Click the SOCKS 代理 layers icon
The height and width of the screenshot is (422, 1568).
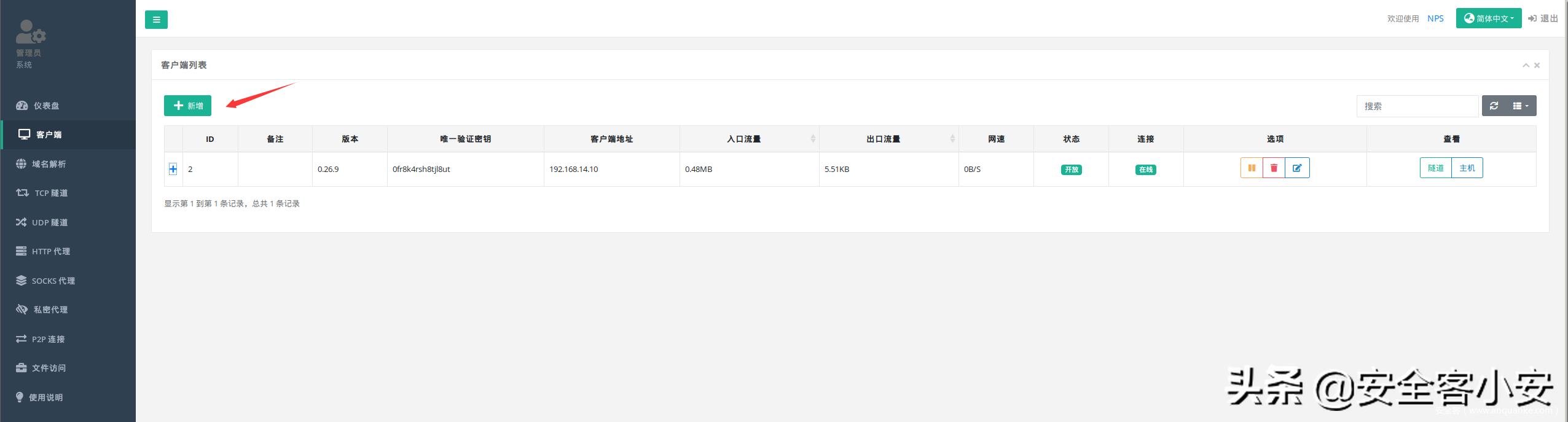click(x=21, y=281)
